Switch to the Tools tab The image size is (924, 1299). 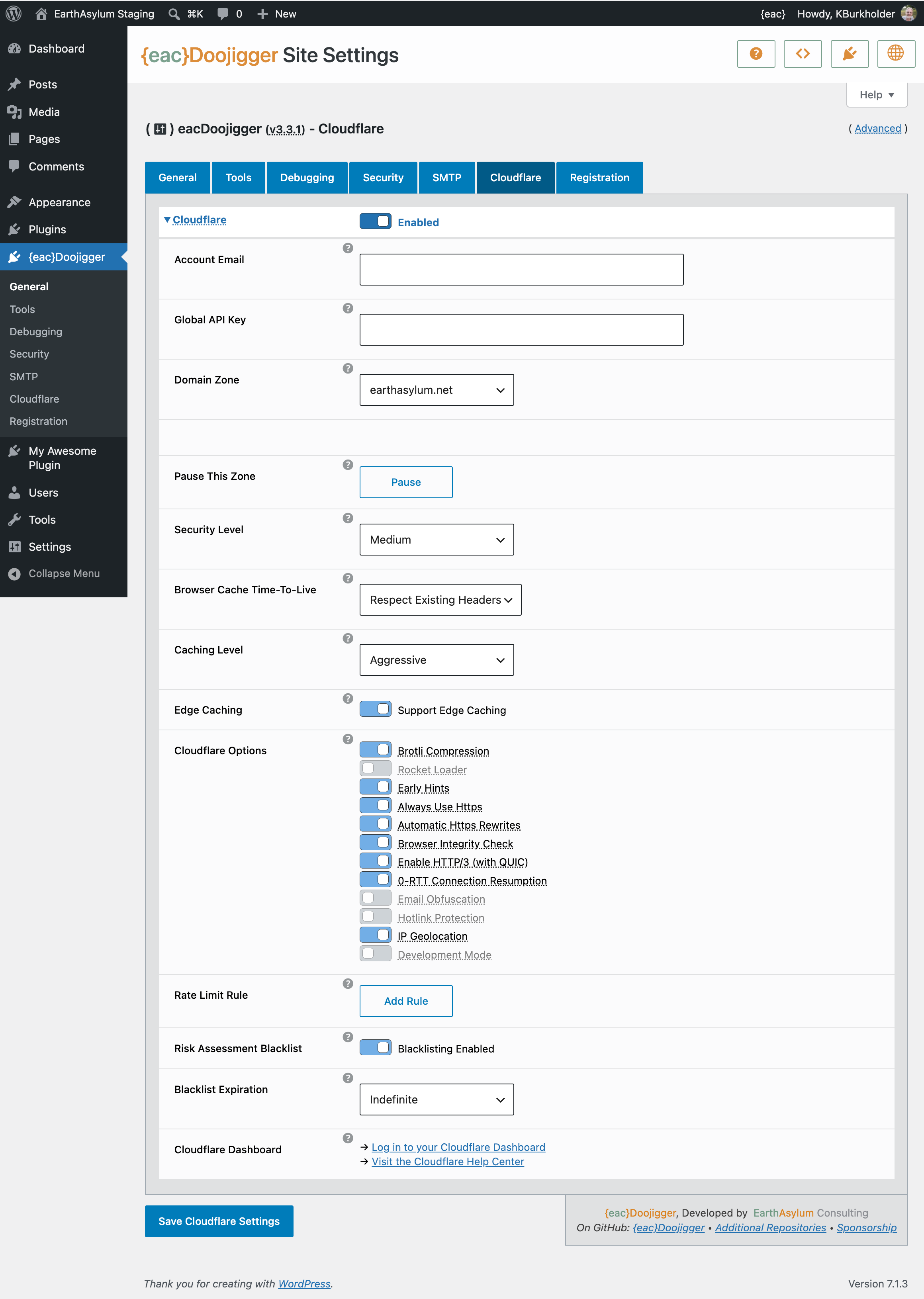pos(239,178)
